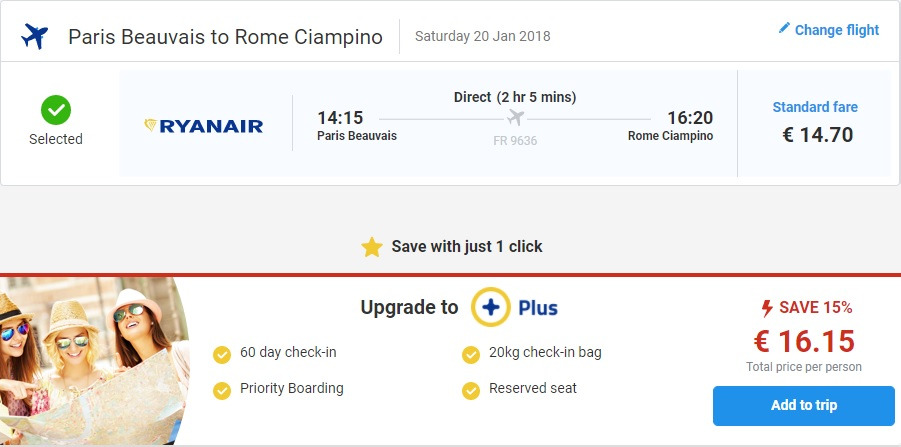Click the yellow star icon

(x=372, y=246)
